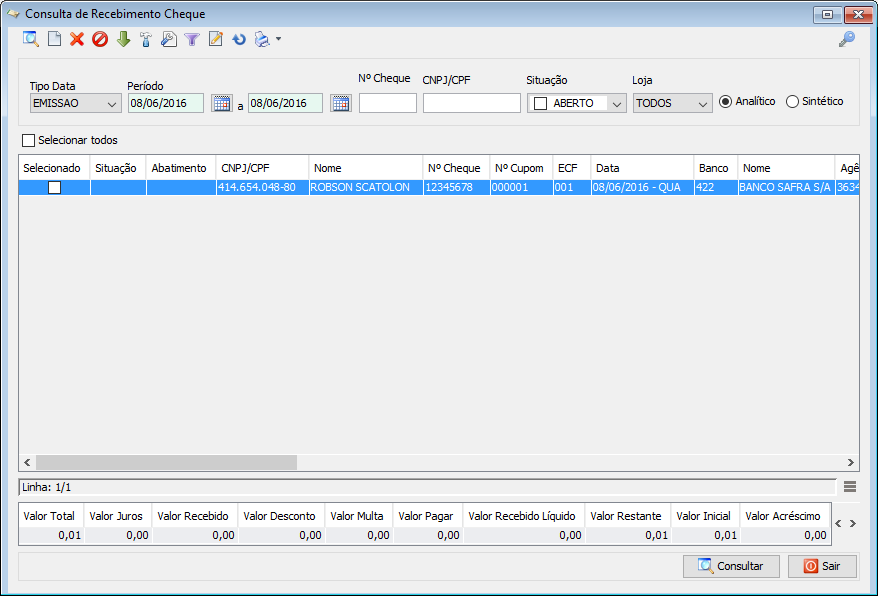This screenshot has width=878, height=596.
Task: Click the grid options icon beside Linha
Action: pos(850,487)
